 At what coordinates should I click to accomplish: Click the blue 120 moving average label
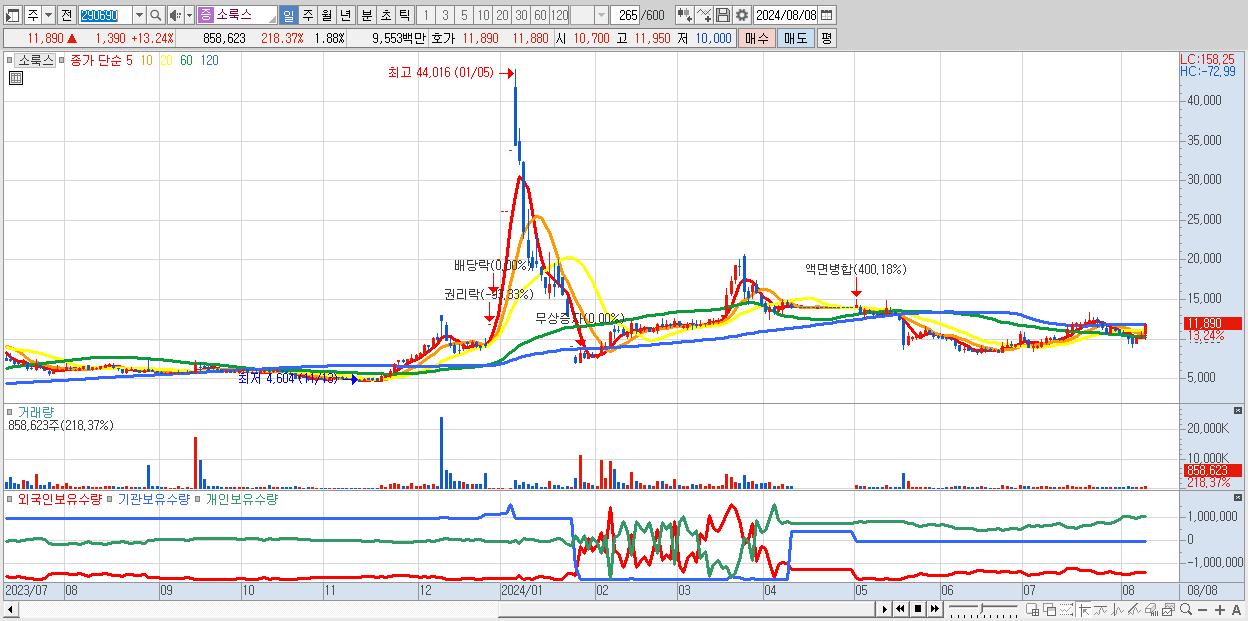tap(209, 60)
